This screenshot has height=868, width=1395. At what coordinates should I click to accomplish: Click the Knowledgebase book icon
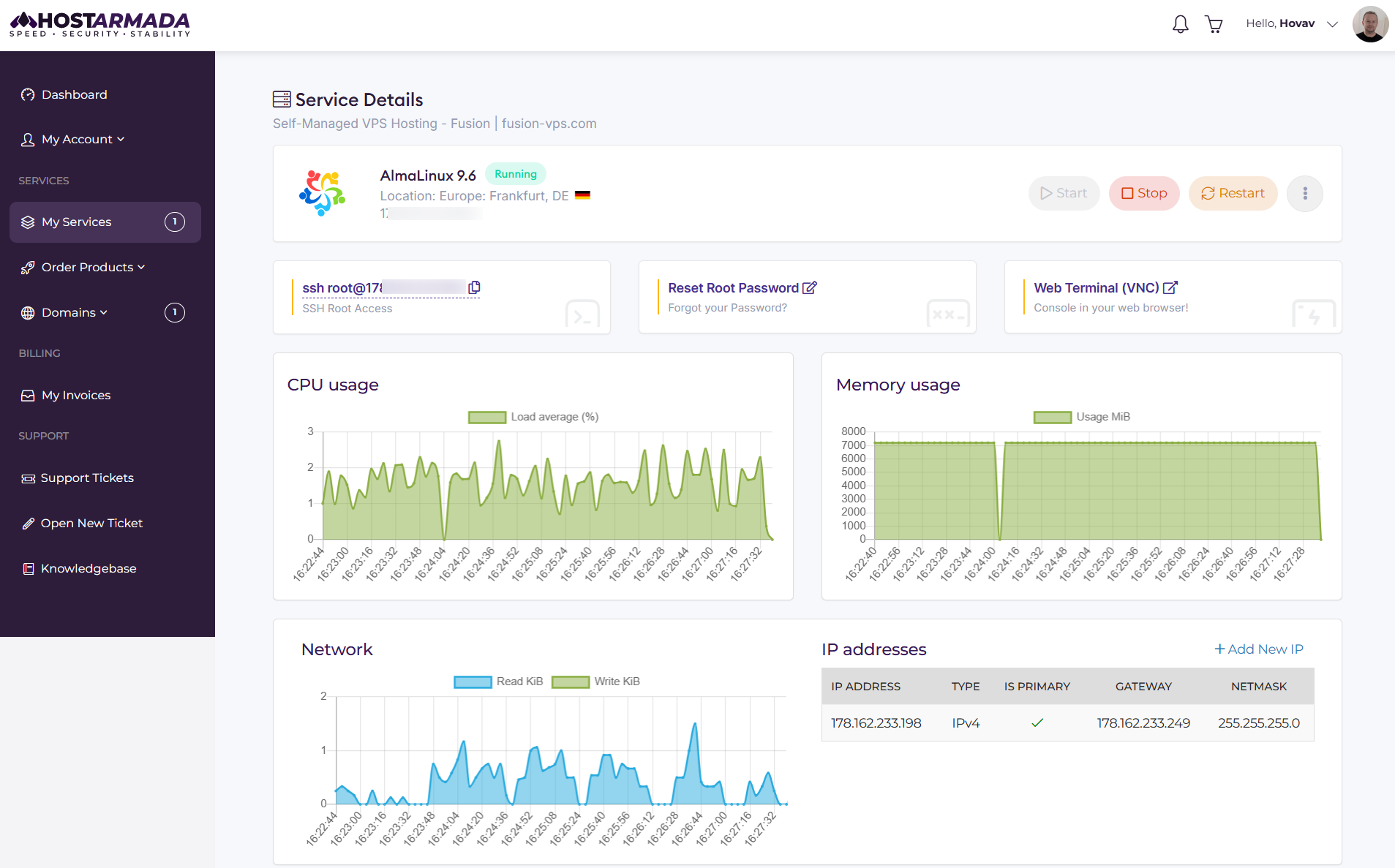tap(29, 569)
